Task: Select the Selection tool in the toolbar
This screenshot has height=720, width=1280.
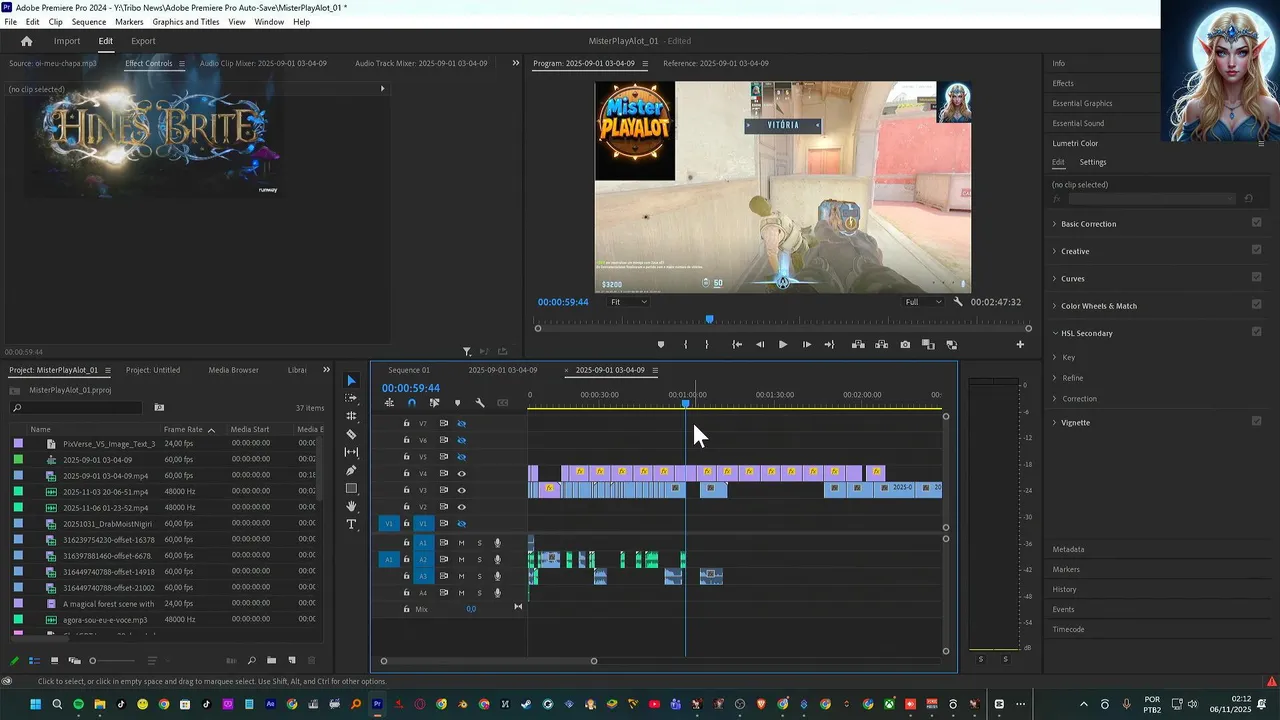Action: (351, 380)
